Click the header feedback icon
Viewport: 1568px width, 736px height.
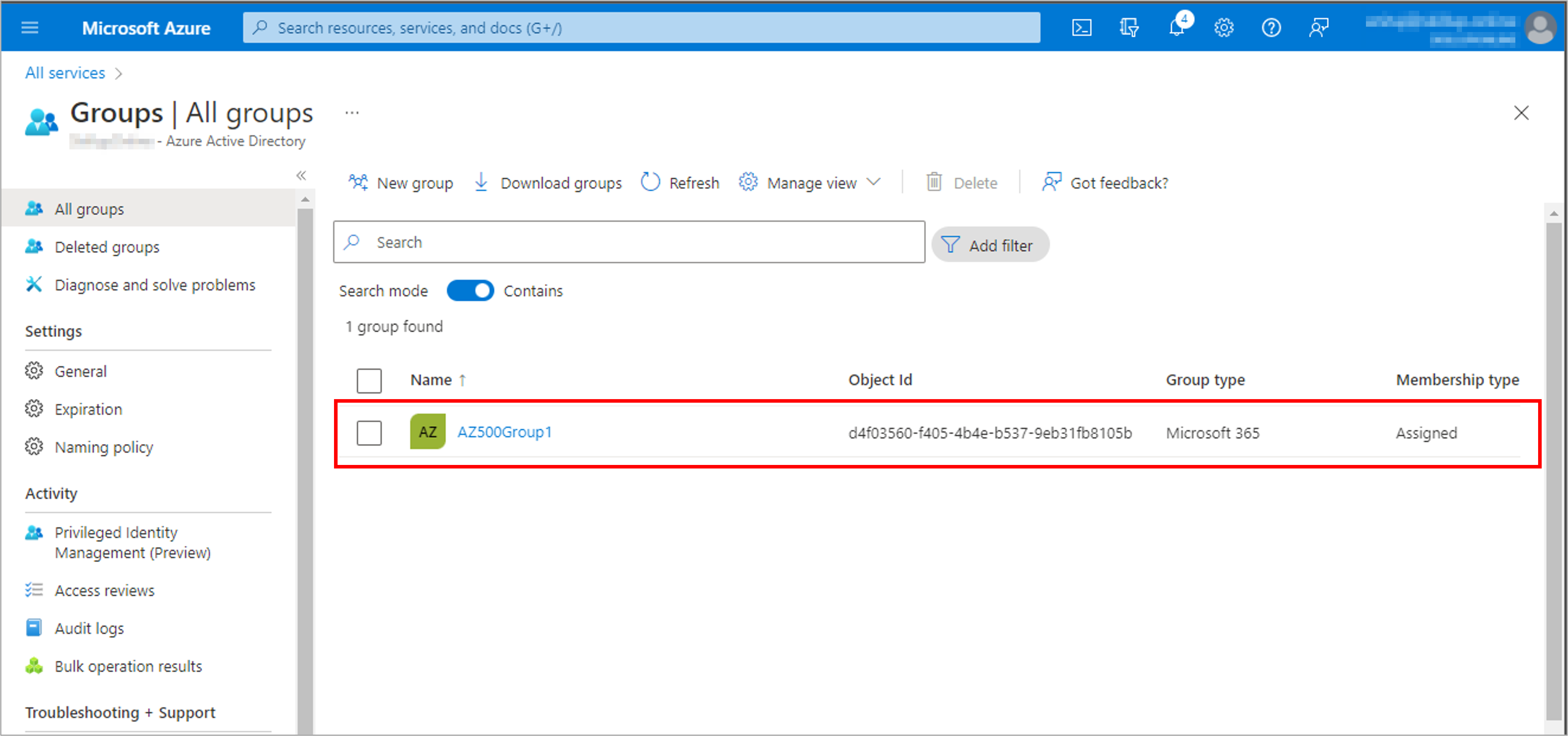(1318, 27)
